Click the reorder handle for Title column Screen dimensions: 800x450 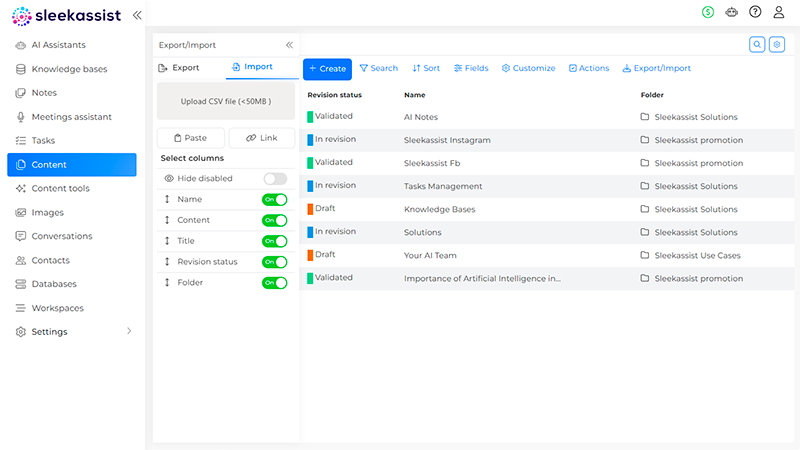click(167, 241)
